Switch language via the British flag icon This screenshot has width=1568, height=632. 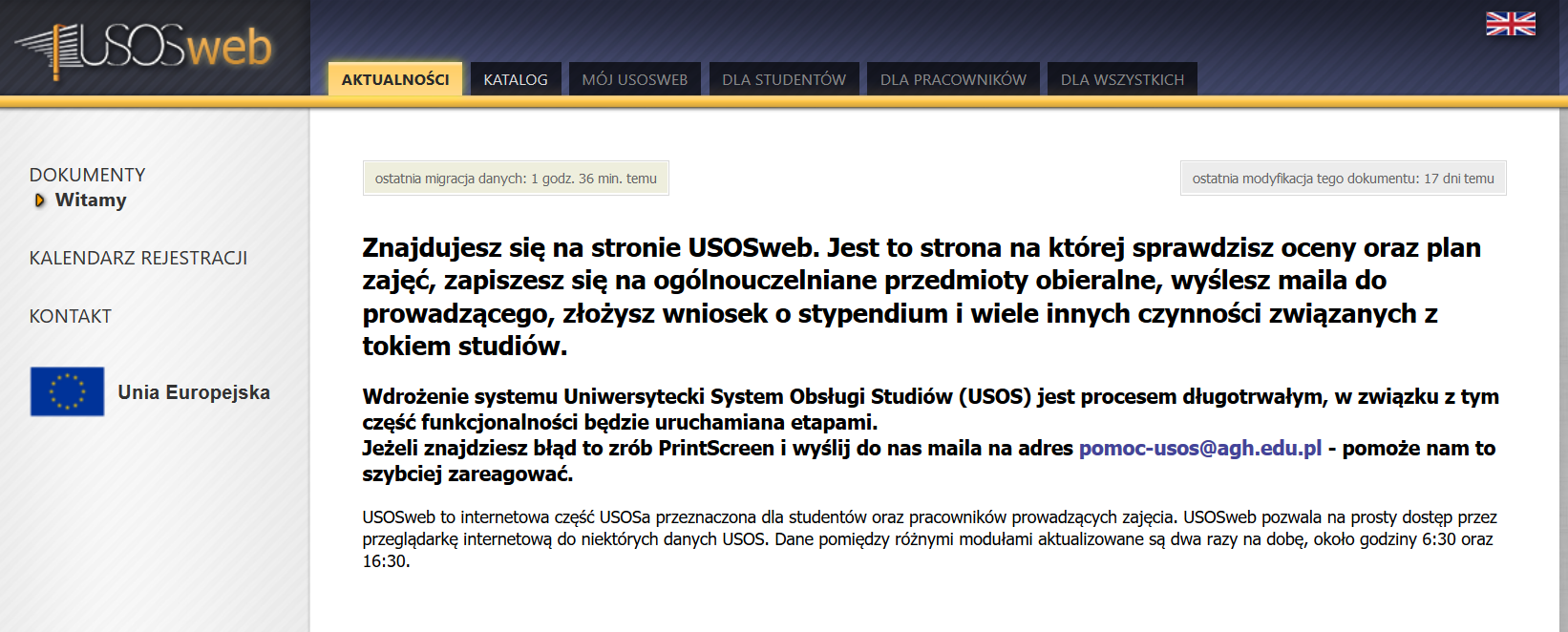point(1511,24)
